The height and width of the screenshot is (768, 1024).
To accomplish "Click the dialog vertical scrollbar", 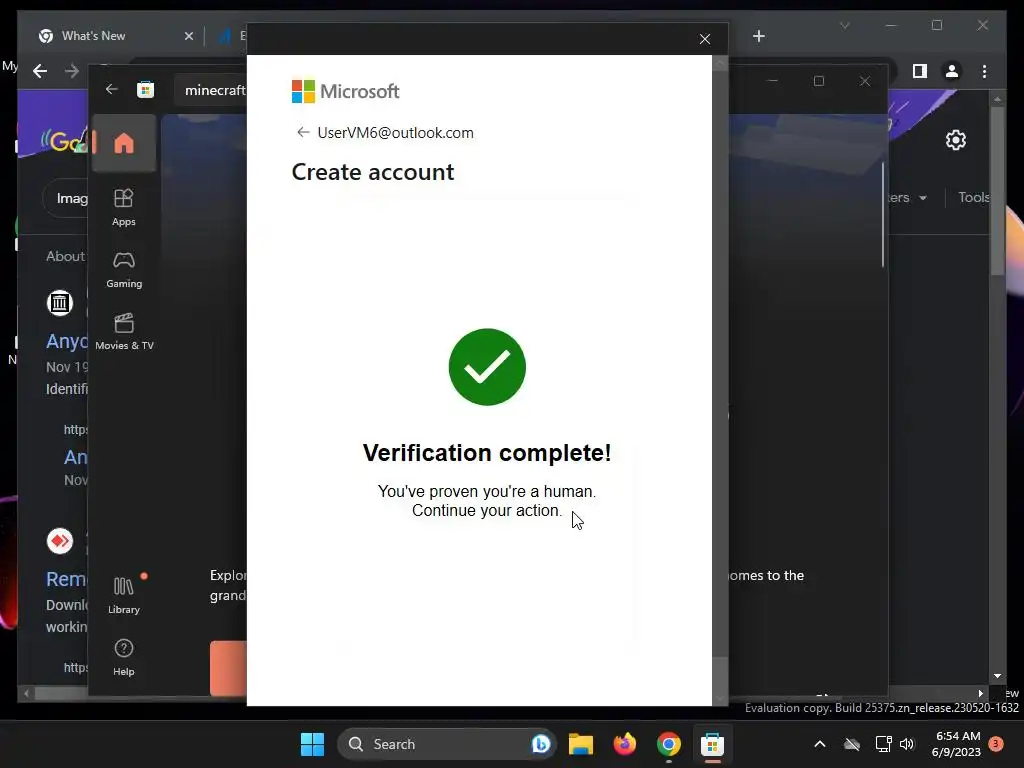I will tap(720, 379).
